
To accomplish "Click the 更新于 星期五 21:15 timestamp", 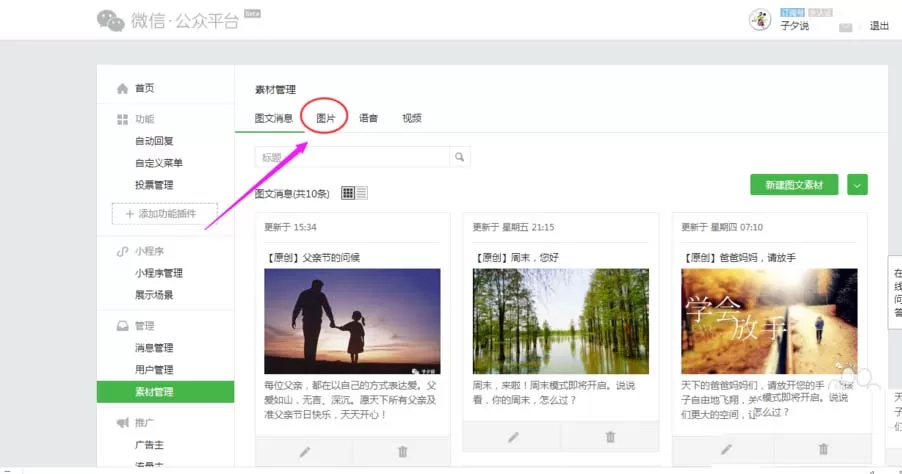I will (513, 227).
